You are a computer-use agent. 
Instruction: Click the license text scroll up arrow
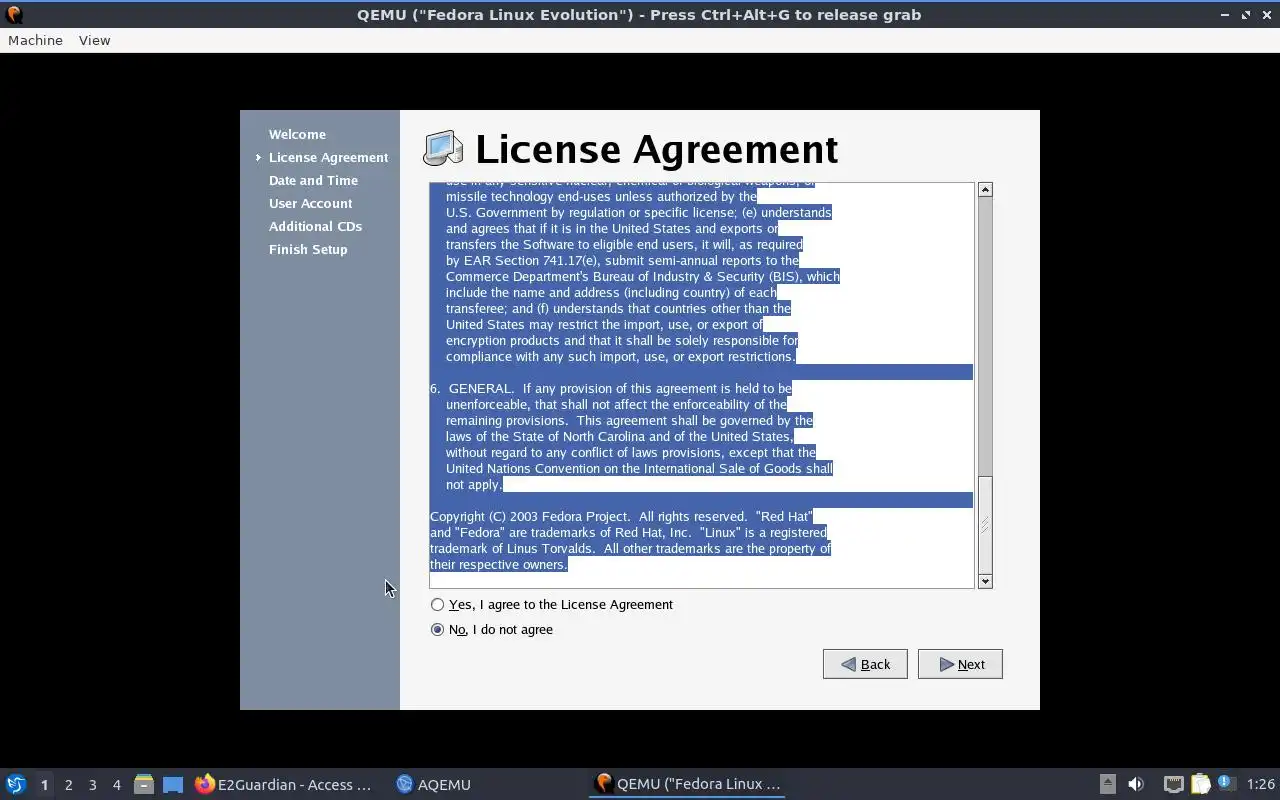pyautogui.click(x=985, y=190)
